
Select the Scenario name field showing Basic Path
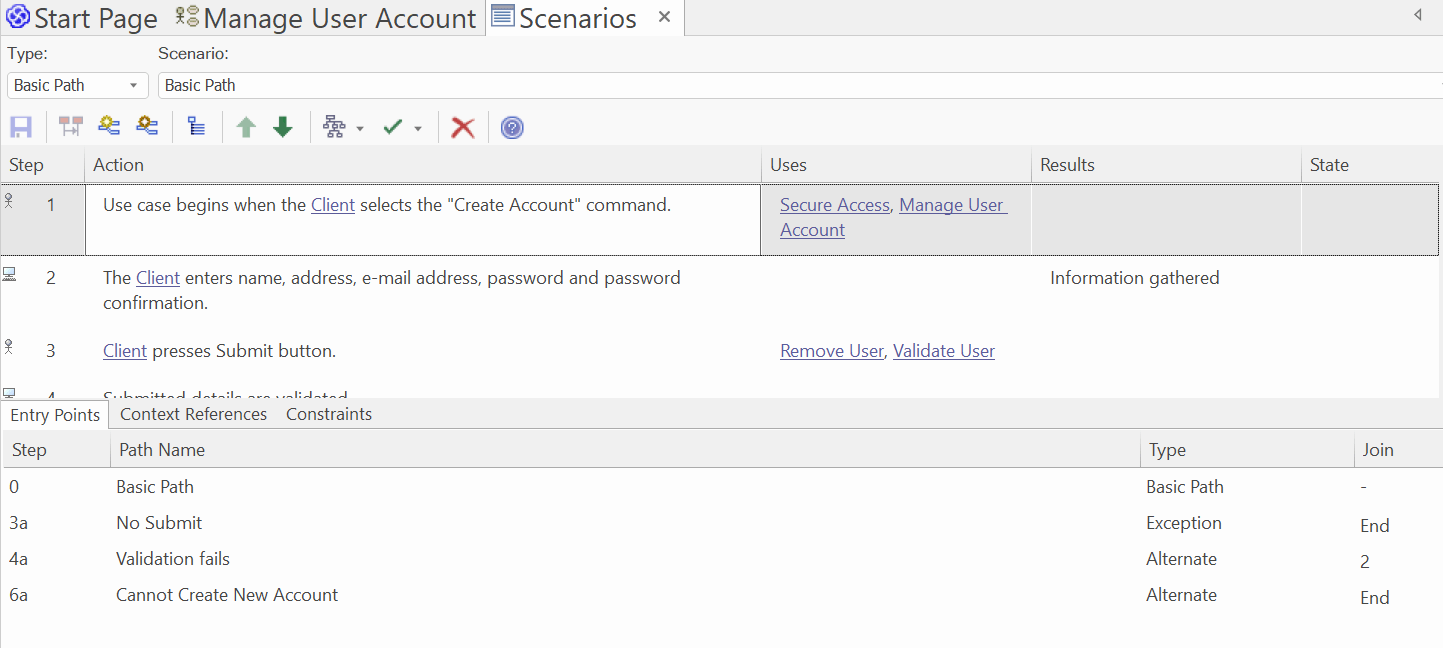point(300,85)
